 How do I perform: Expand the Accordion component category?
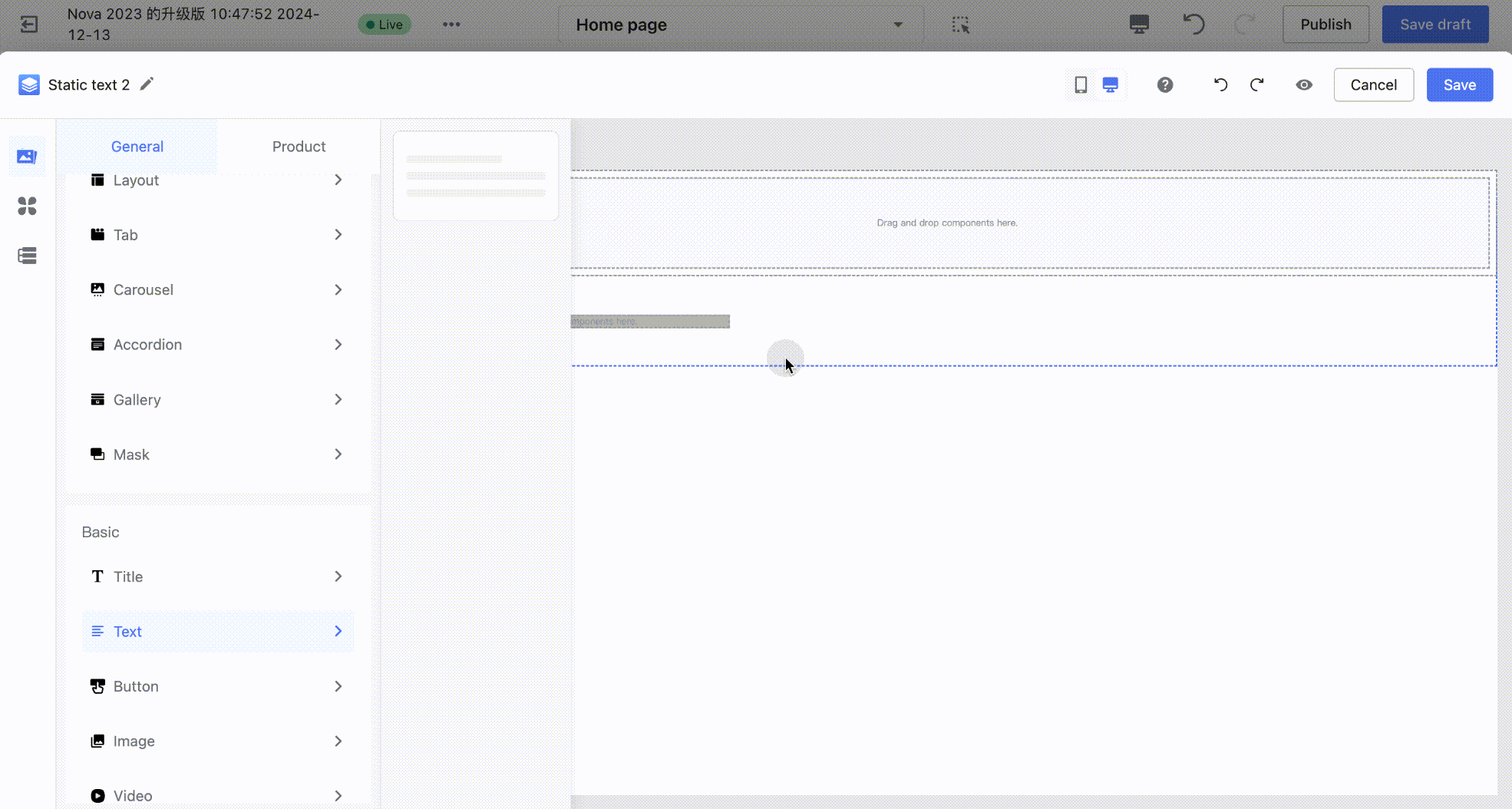tap(217, 345)
